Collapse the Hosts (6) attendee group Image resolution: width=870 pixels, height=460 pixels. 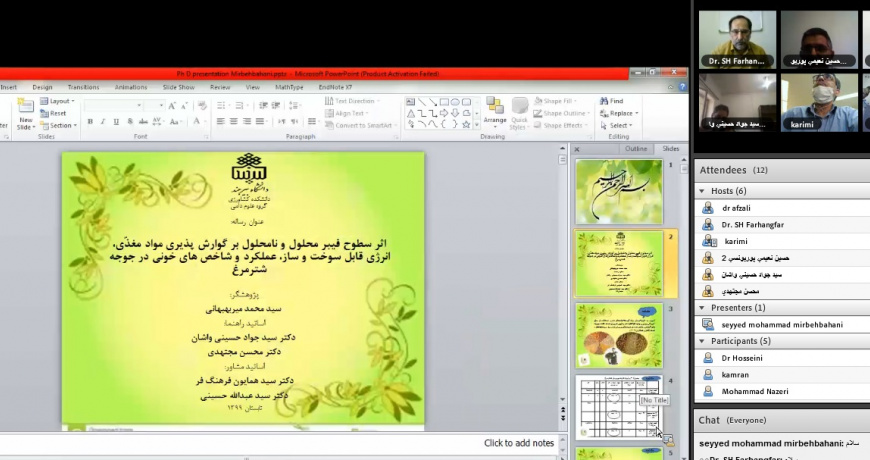[702, 191]
